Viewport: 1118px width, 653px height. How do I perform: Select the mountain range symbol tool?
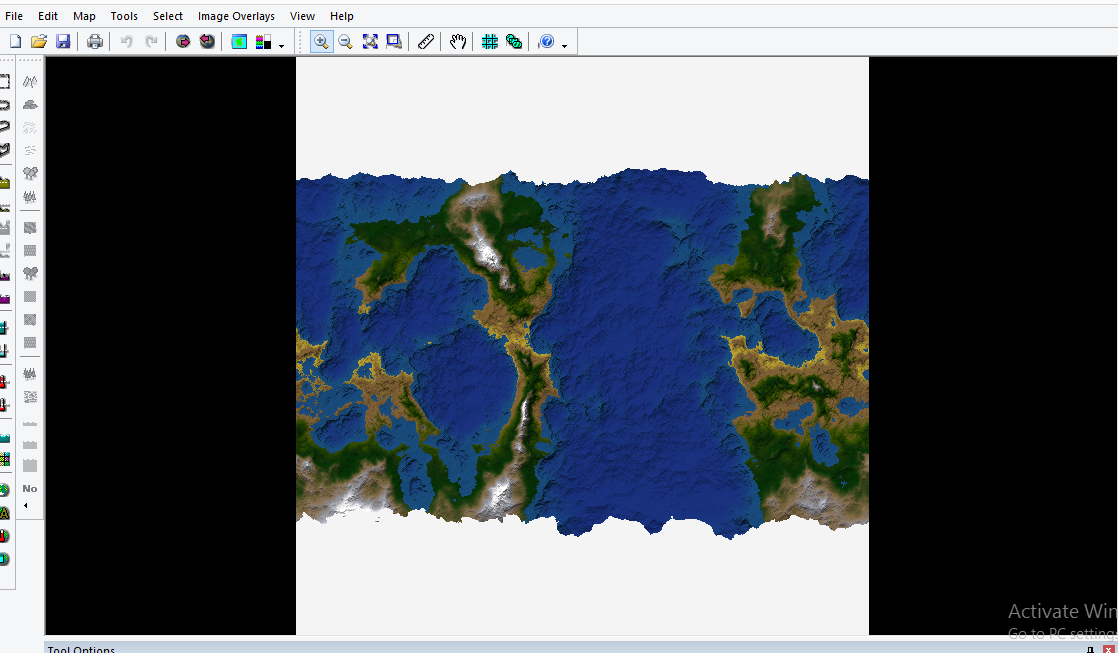click(x=30, y=81)
